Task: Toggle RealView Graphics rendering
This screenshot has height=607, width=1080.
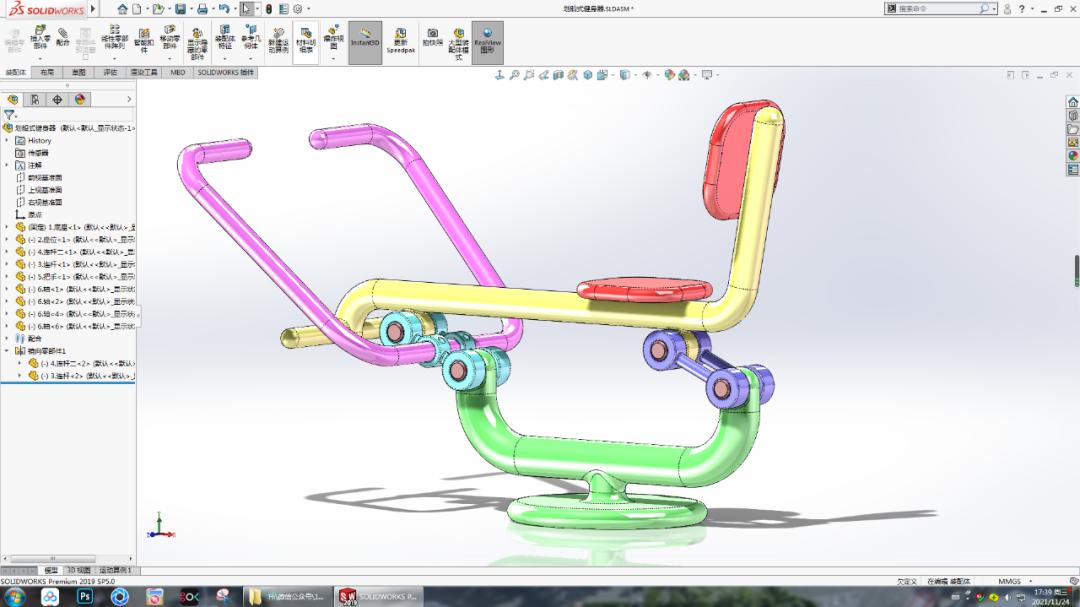Action: [x=490, y=42]
